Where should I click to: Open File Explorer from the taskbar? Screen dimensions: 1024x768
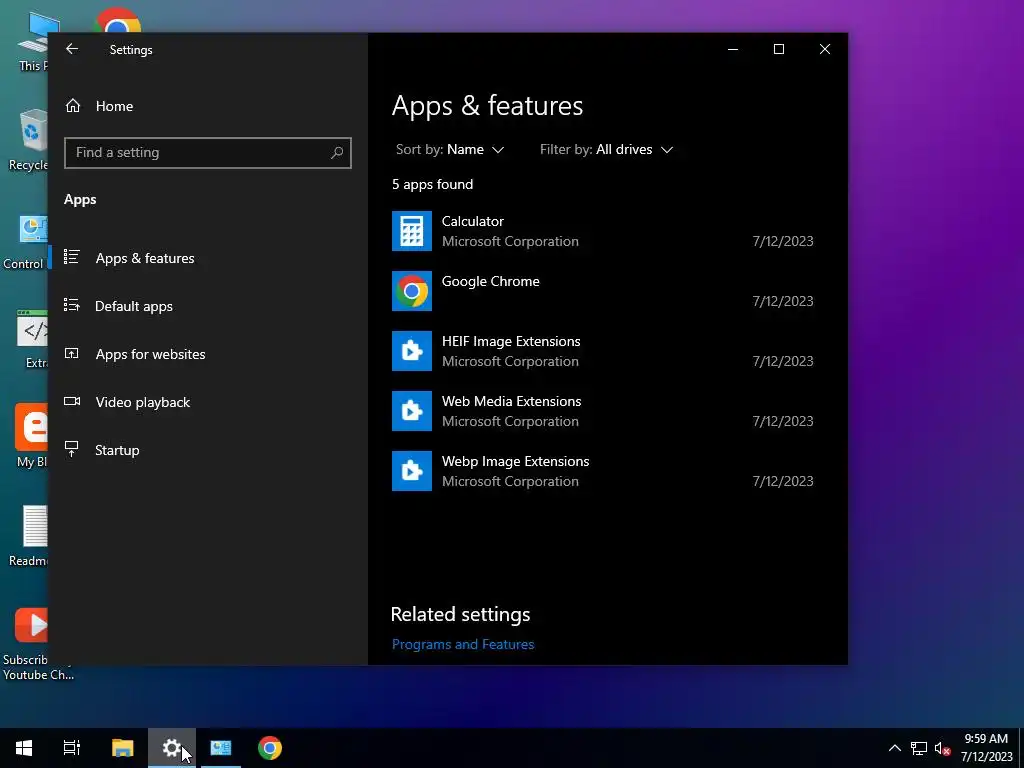[x=122, y=748]
